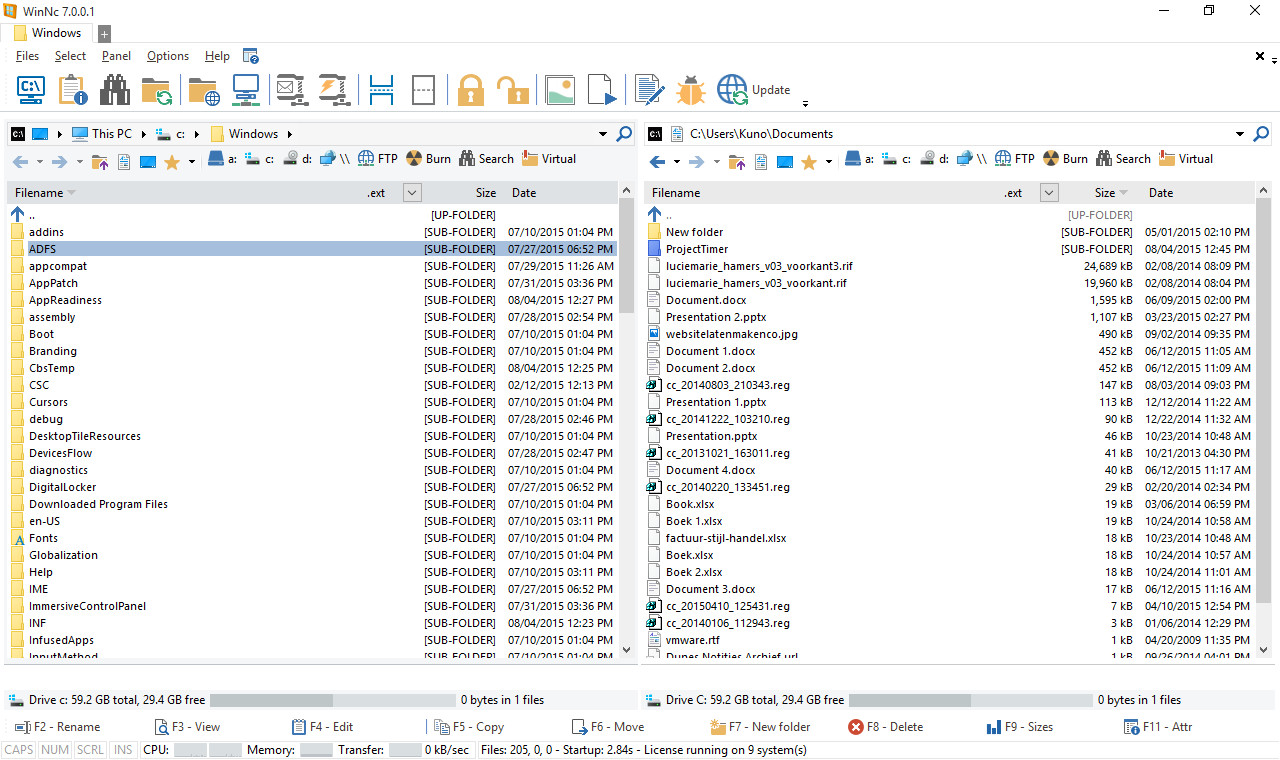Screen dimensions: 1280x760
Task: Switch left panel to drive d:
Action: (296, 159)
